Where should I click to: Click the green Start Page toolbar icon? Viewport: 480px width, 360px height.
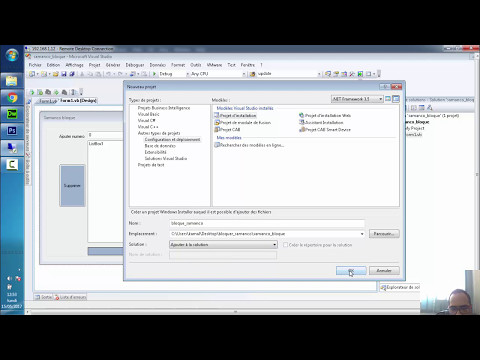pos(360,74)
